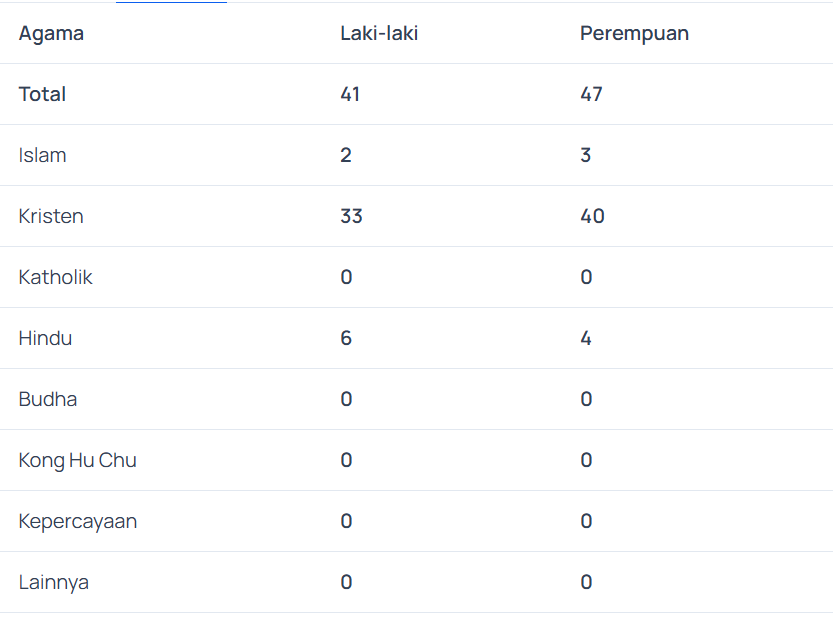Select the Total row label
Screen dimensions: 833x624
click(x=42, y=94)
